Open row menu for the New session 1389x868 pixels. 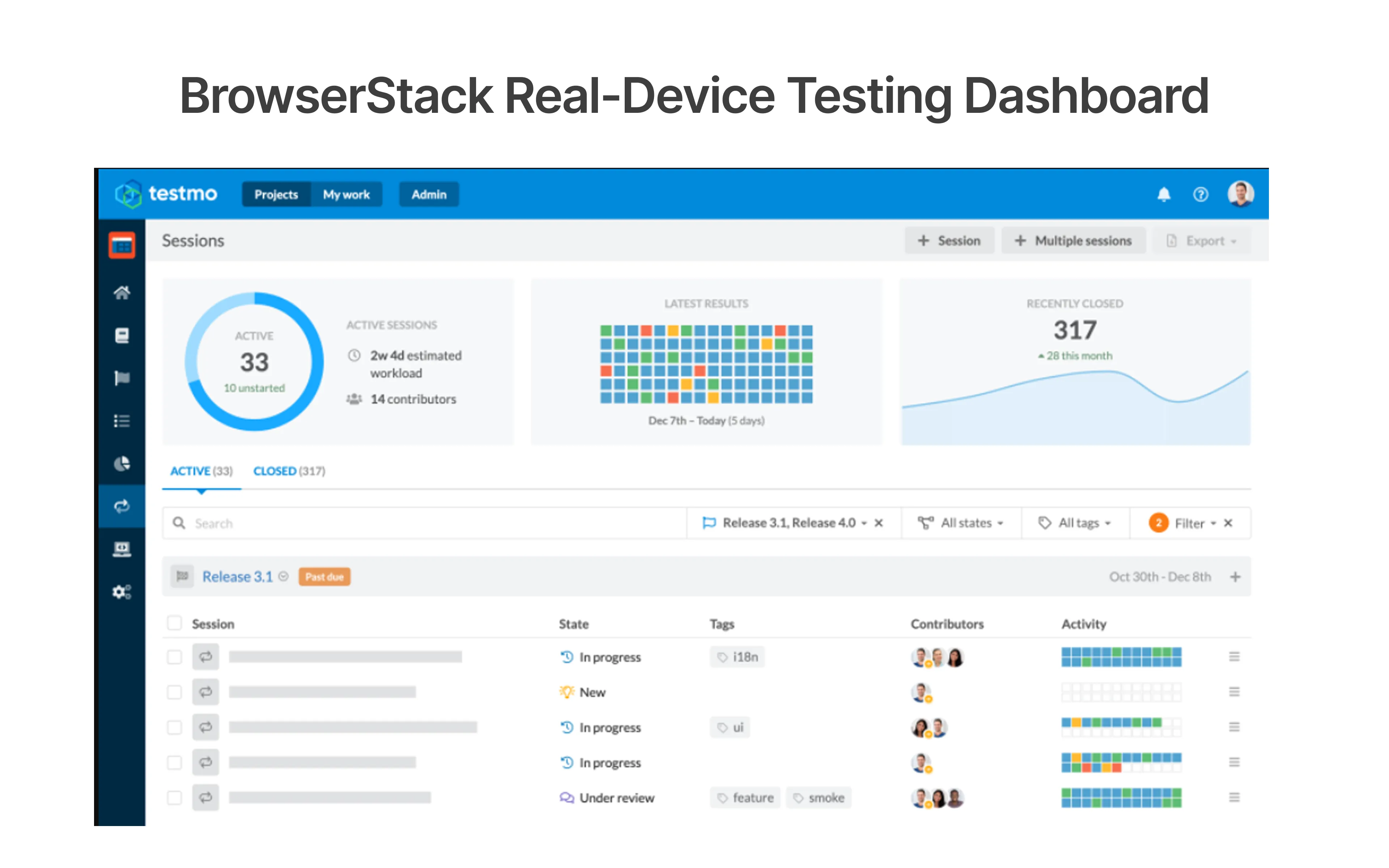[x=1234, y=692]
